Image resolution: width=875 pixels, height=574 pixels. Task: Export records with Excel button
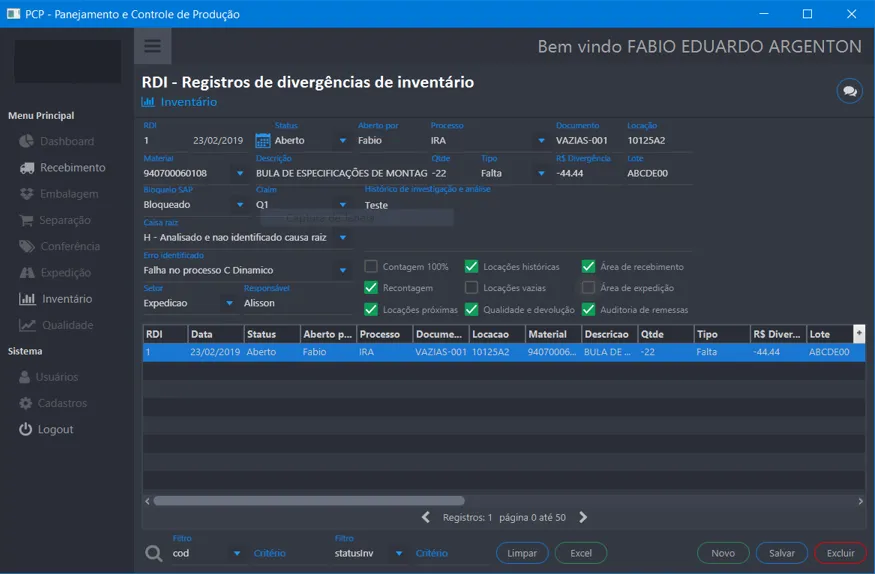pyautogui.click(x=581, y=553)
